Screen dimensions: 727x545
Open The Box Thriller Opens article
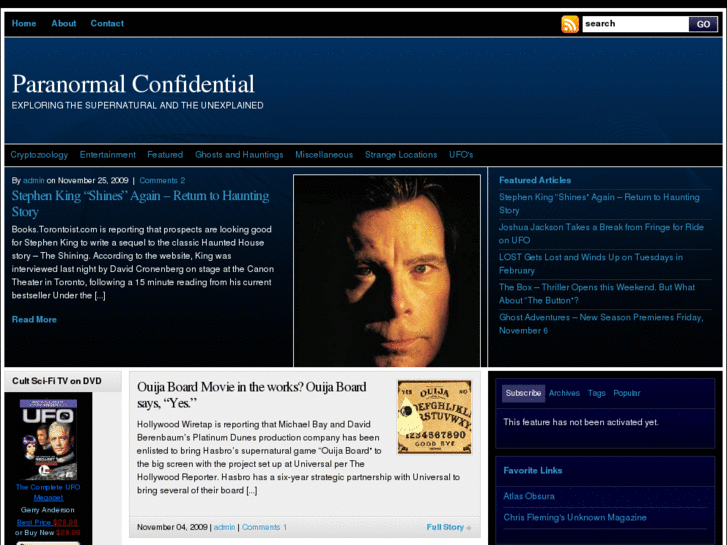coord(597,294)
